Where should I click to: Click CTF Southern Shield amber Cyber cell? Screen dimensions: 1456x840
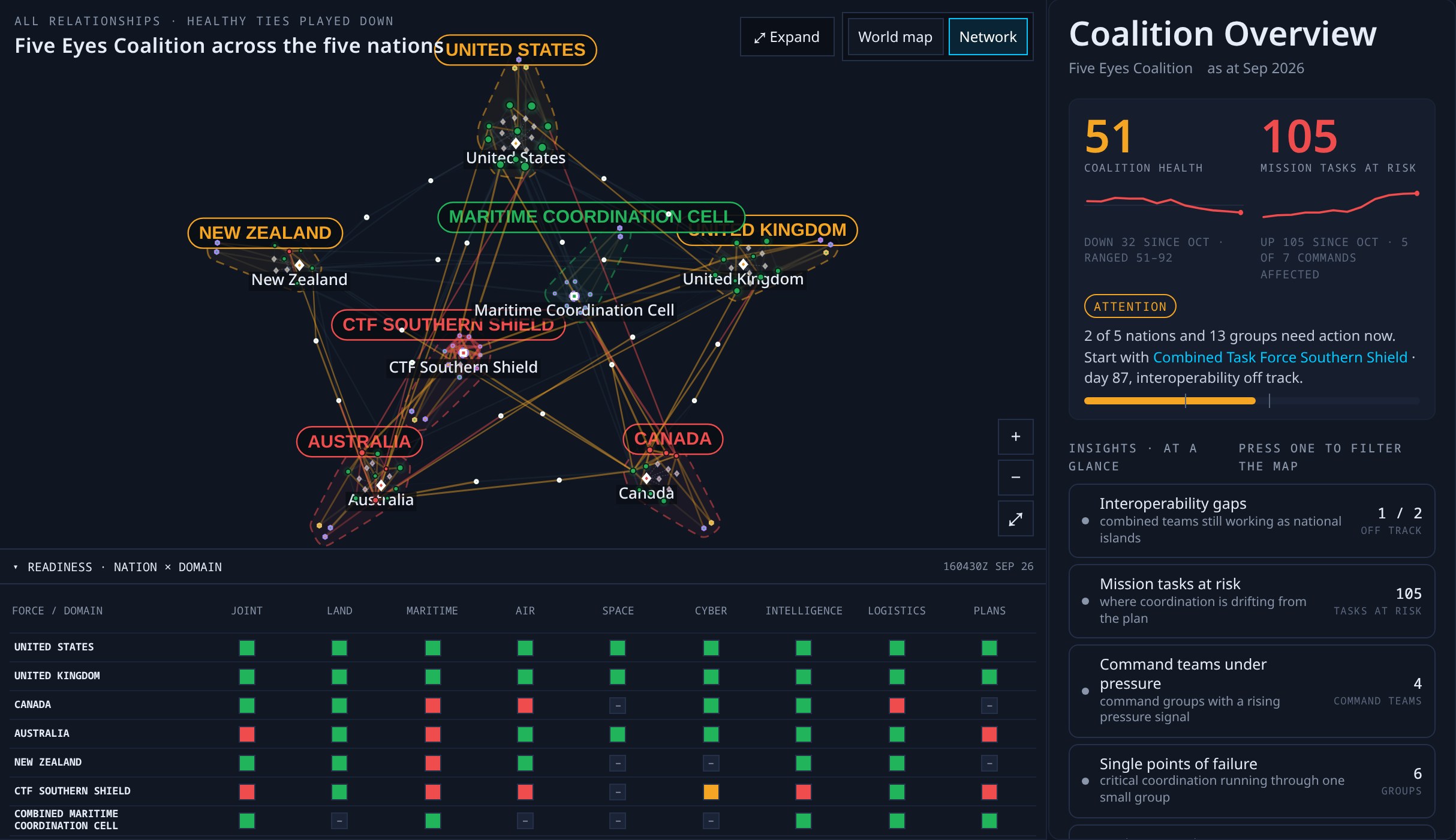point(711,792)
